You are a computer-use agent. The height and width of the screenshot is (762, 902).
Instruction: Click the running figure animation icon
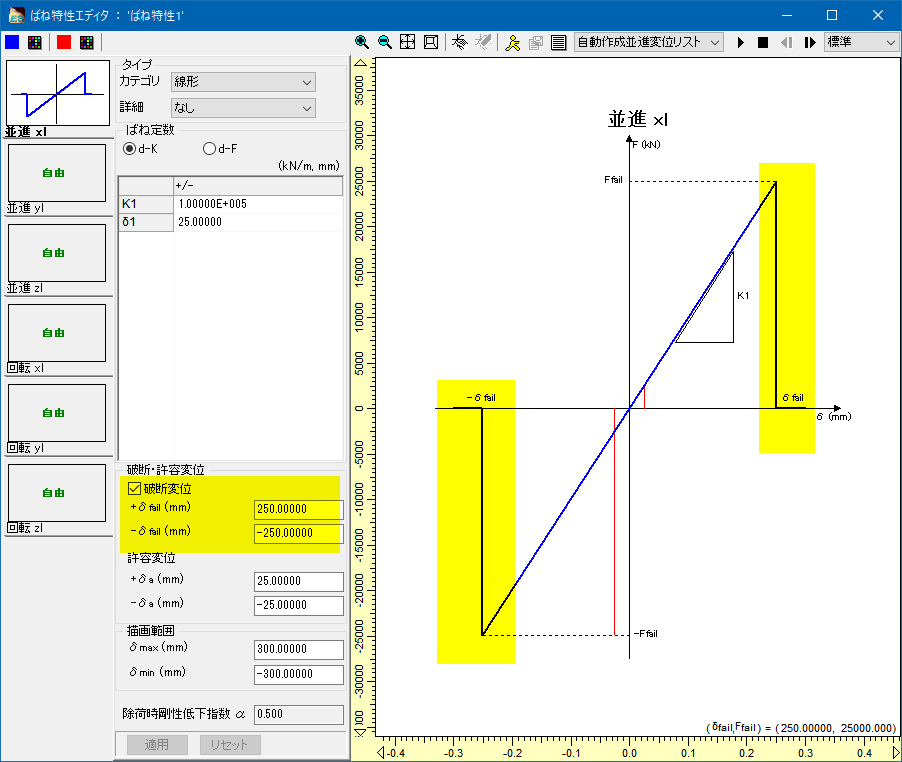pos(513,42)
